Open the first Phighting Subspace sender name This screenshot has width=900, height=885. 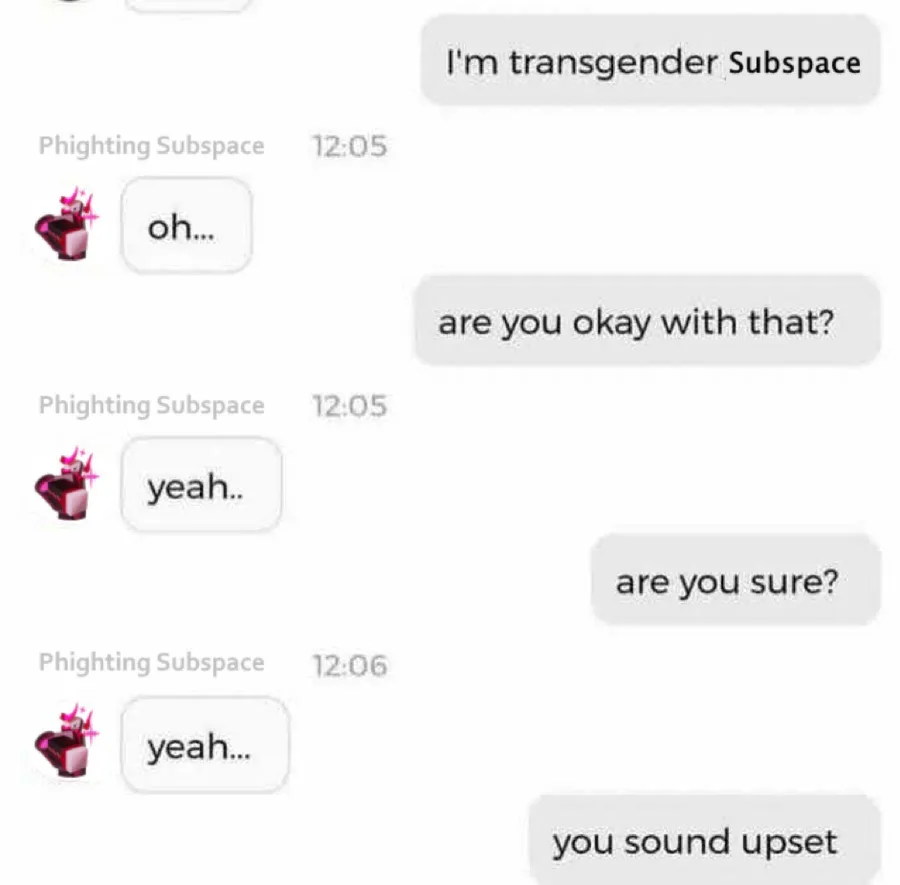152,145
